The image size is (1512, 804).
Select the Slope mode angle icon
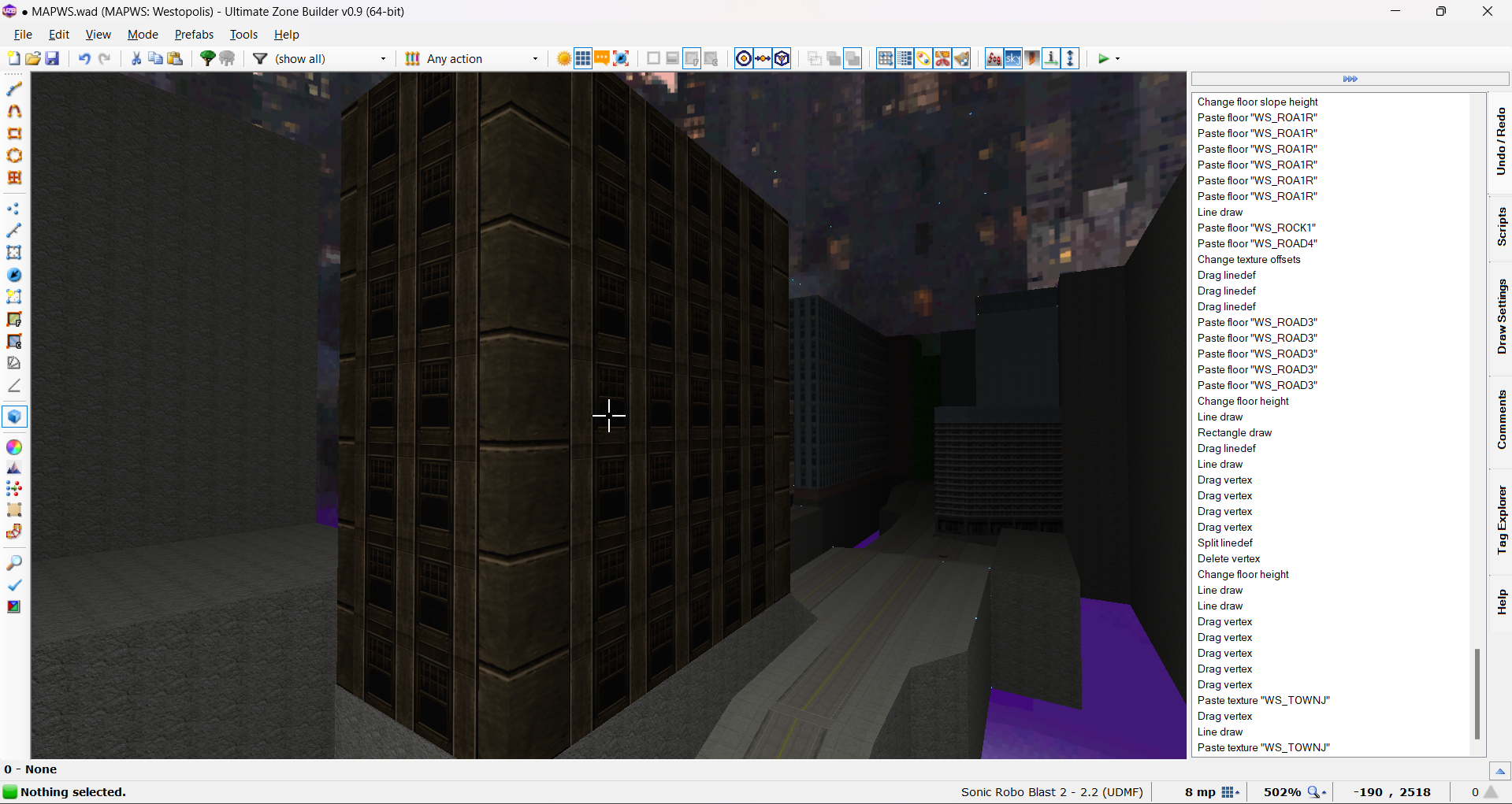(14, 385)
